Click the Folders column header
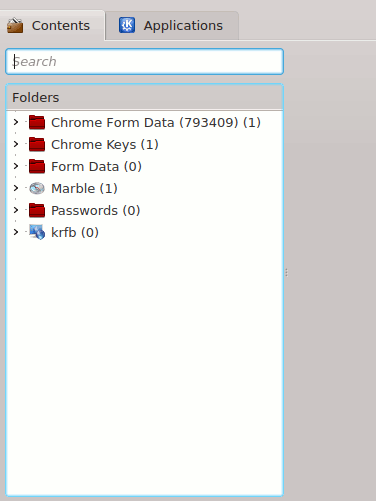Screen dimensions: 376x501 [144, 98]
